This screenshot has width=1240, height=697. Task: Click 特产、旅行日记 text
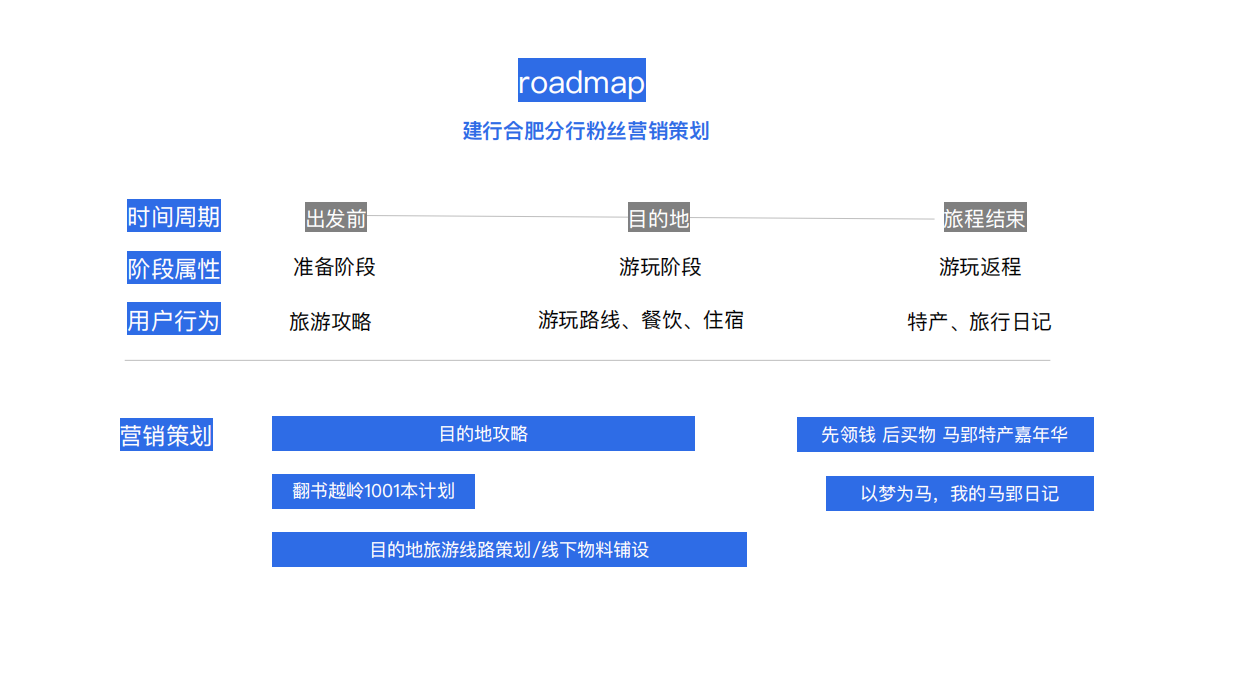(x=978, y=320)
